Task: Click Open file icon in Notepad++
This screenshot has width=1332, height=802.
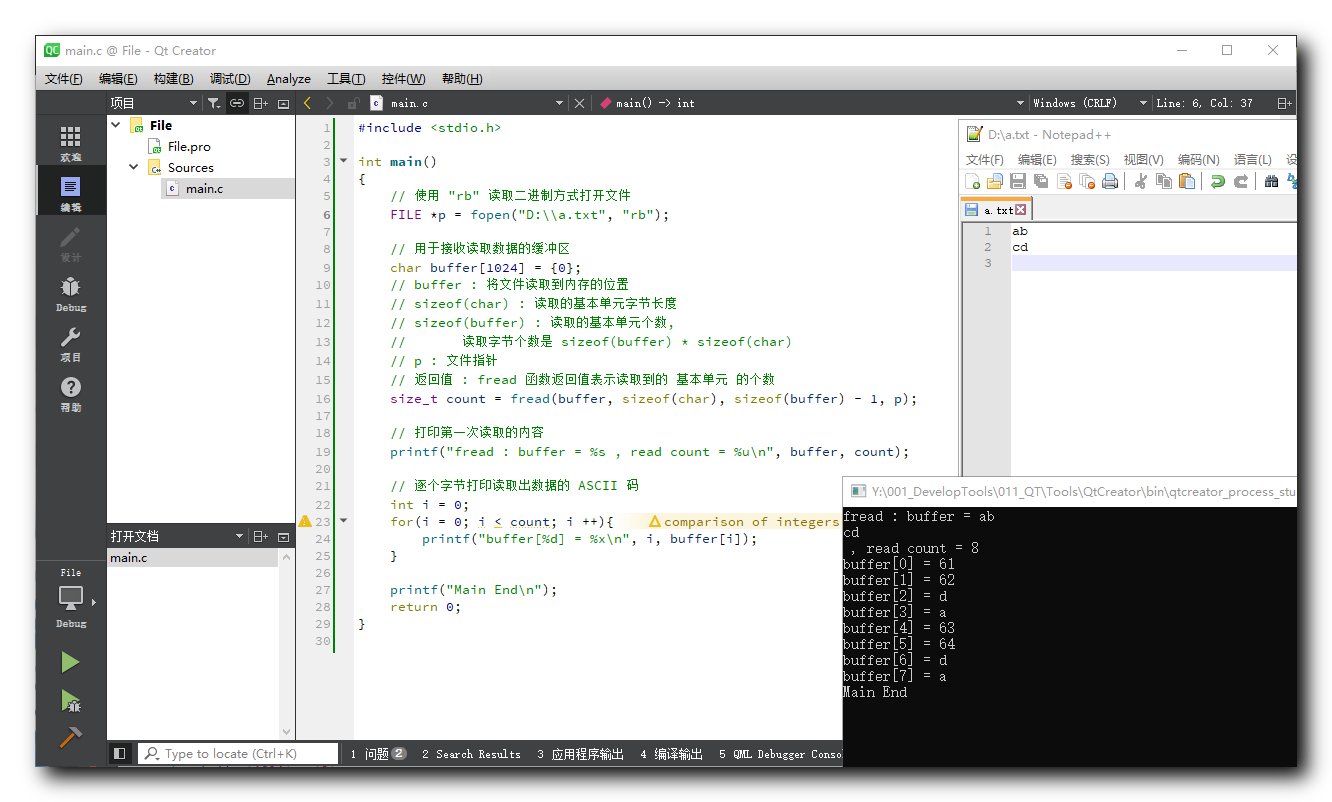Action: coord(995,181)
